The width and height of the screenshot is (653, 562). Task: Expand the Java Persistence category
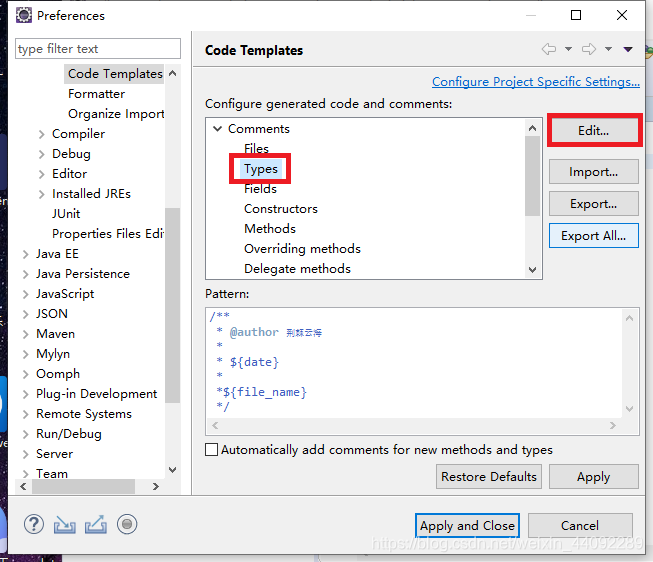25,274
